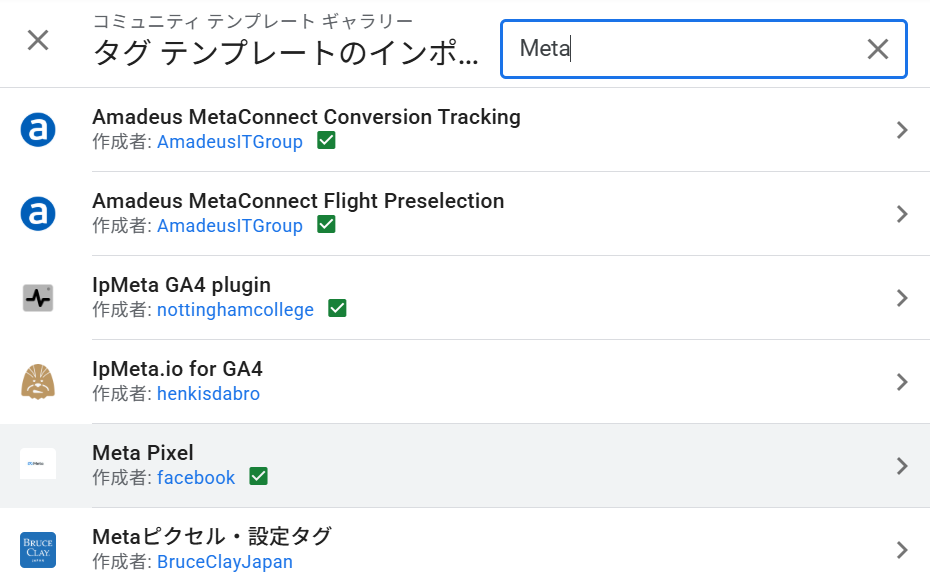Click verified checkmark next to facebook
Screen dimensions: 930x588
click(259, 477)
